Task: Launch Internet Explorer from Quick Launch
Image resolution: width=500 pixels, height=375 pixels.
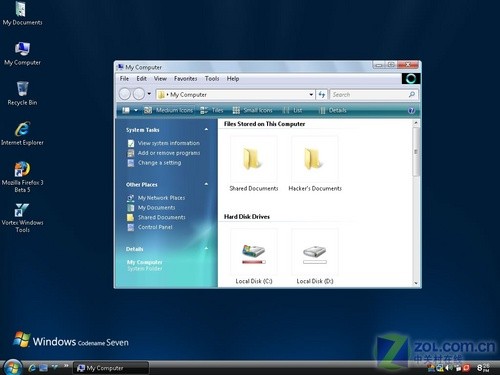Action: click(x=32, y=368)
